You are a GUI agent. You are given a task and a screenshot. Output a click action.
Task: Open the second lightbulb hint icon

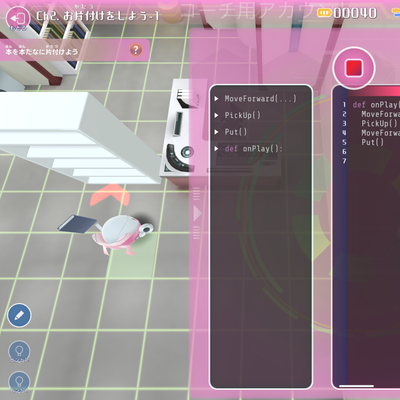tap(19, 382)
